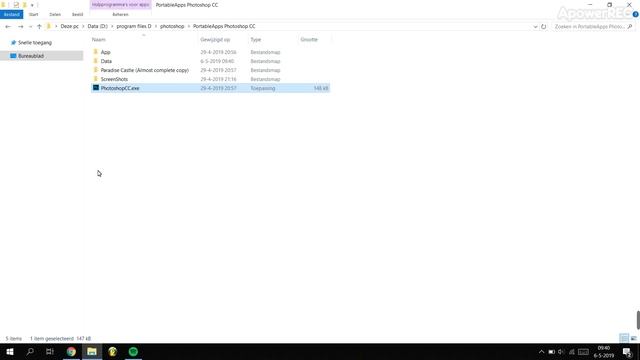Open the Quick Access Toolbar customize dropdown
The width and height of the screenshot is (640, 360).
(x=32, y=5)
